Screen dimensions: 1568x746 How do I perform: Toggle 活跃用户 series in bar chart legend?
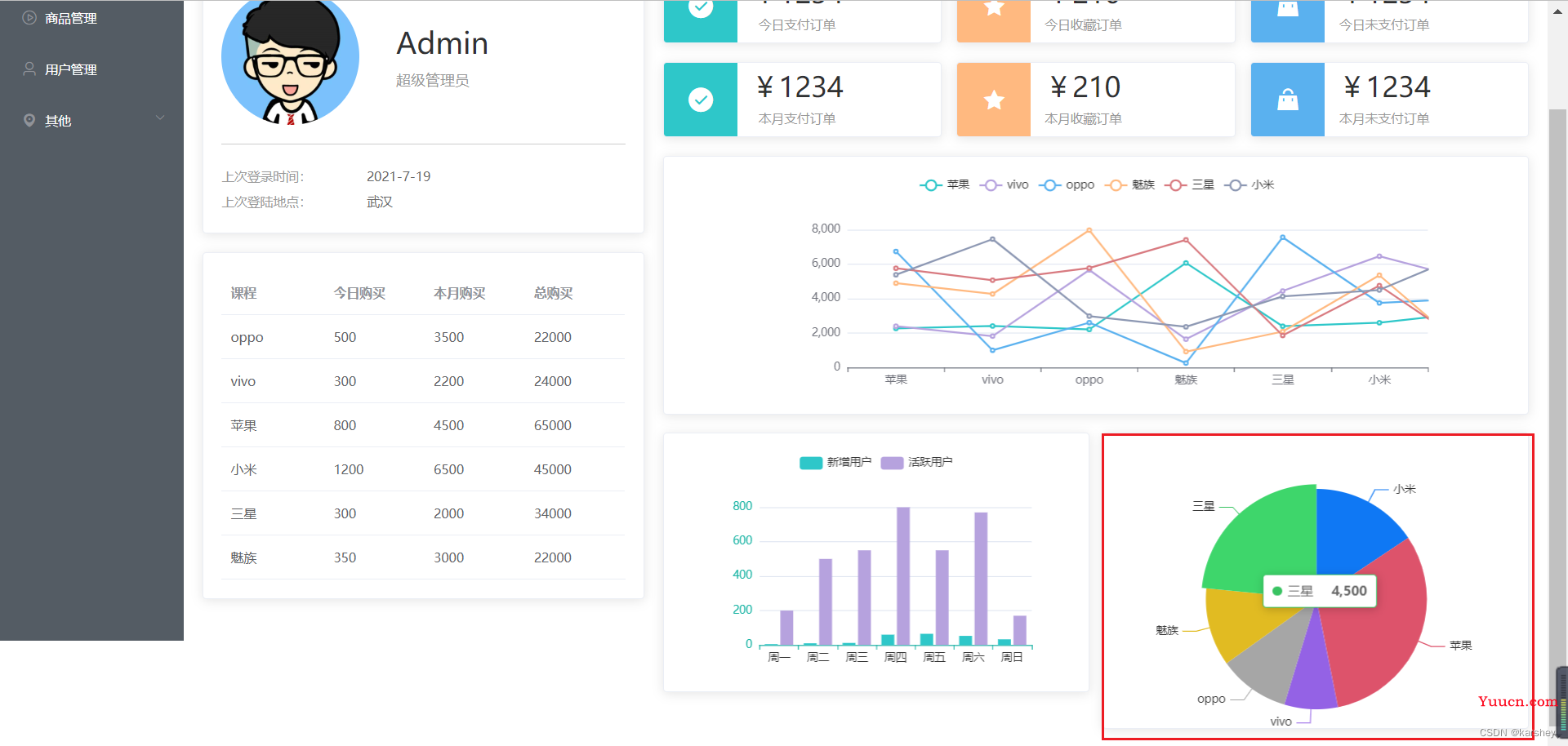[917, 462]
